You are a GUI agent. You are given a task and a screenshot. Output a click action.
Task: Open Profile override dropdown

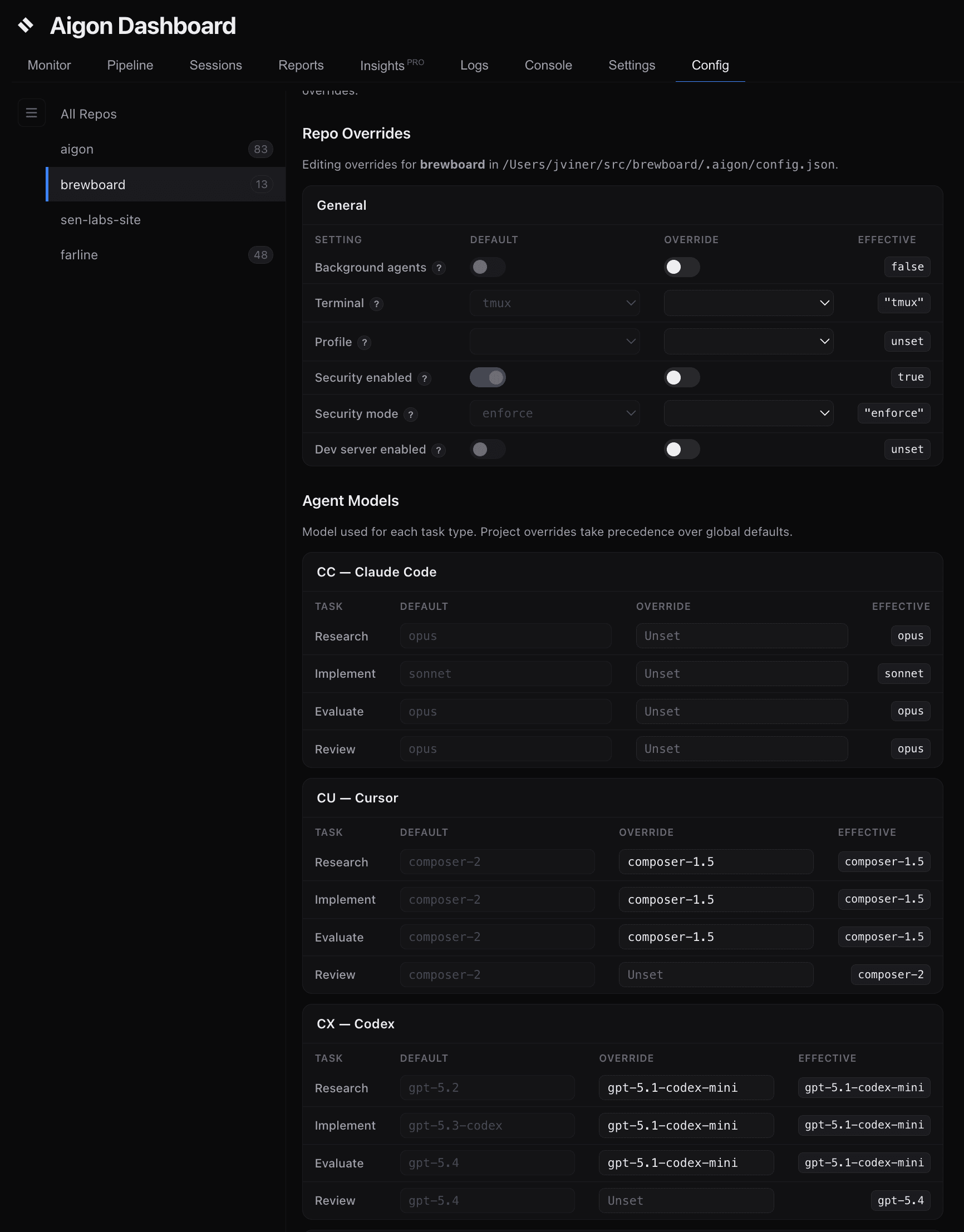[x=749, y=342]
